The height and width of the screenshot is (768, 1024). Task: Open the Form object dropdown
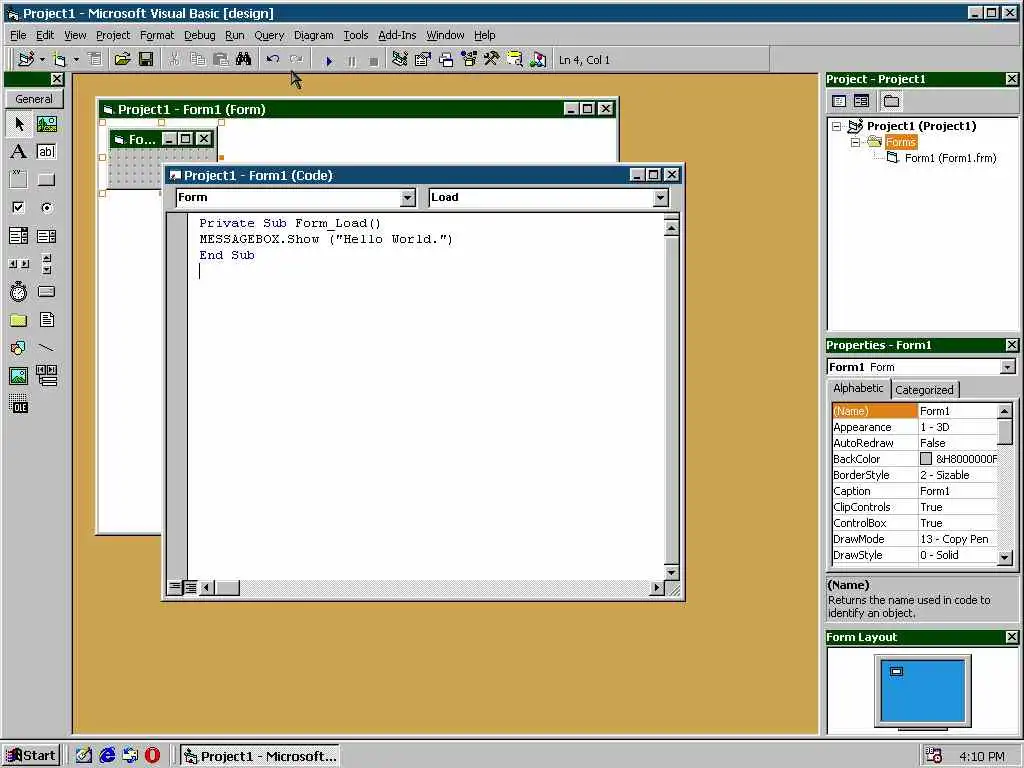[x=408, y=197]
